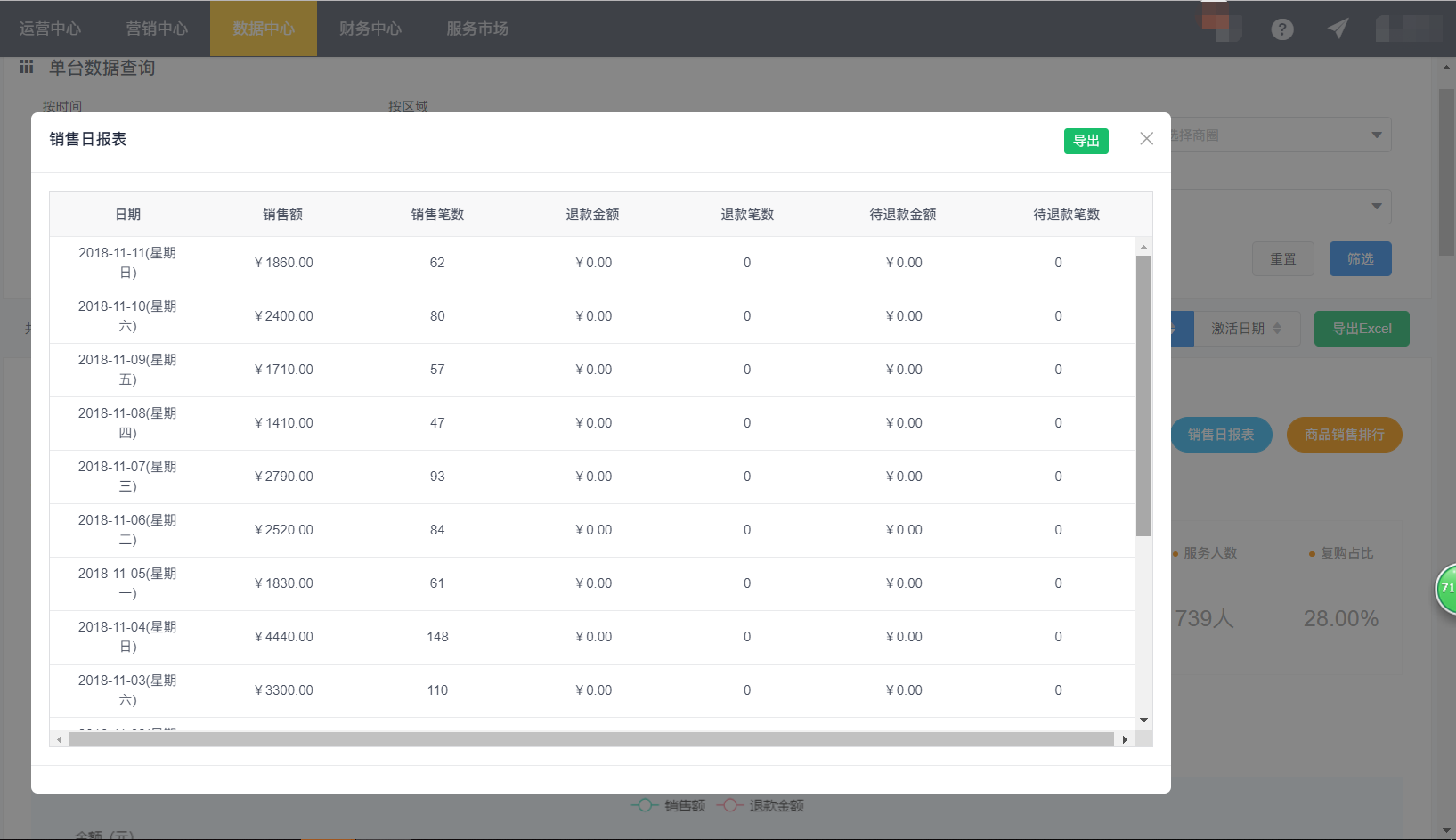Image resolution: width=1456 pixels, height=840 pixels.
Task: Click sales amount ¥2790.00
Action: tap(283, 477)
